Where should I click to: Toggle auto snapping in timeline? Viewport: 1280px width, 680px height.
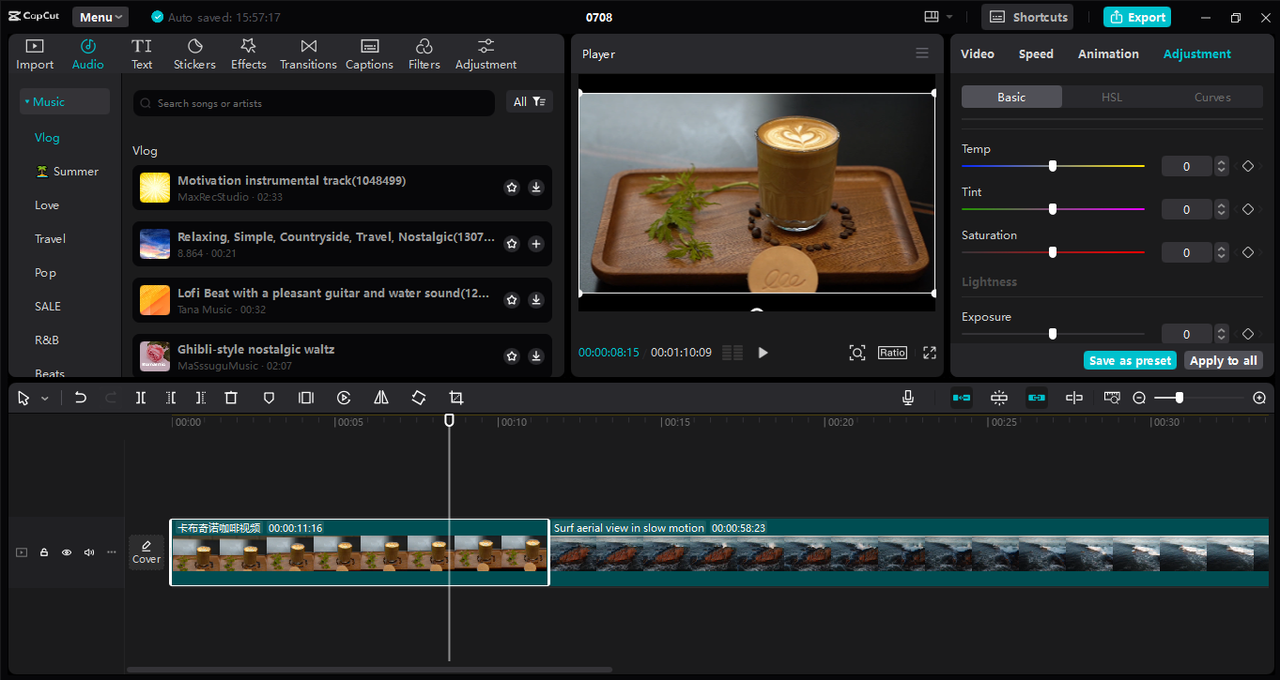click(999, 398)
